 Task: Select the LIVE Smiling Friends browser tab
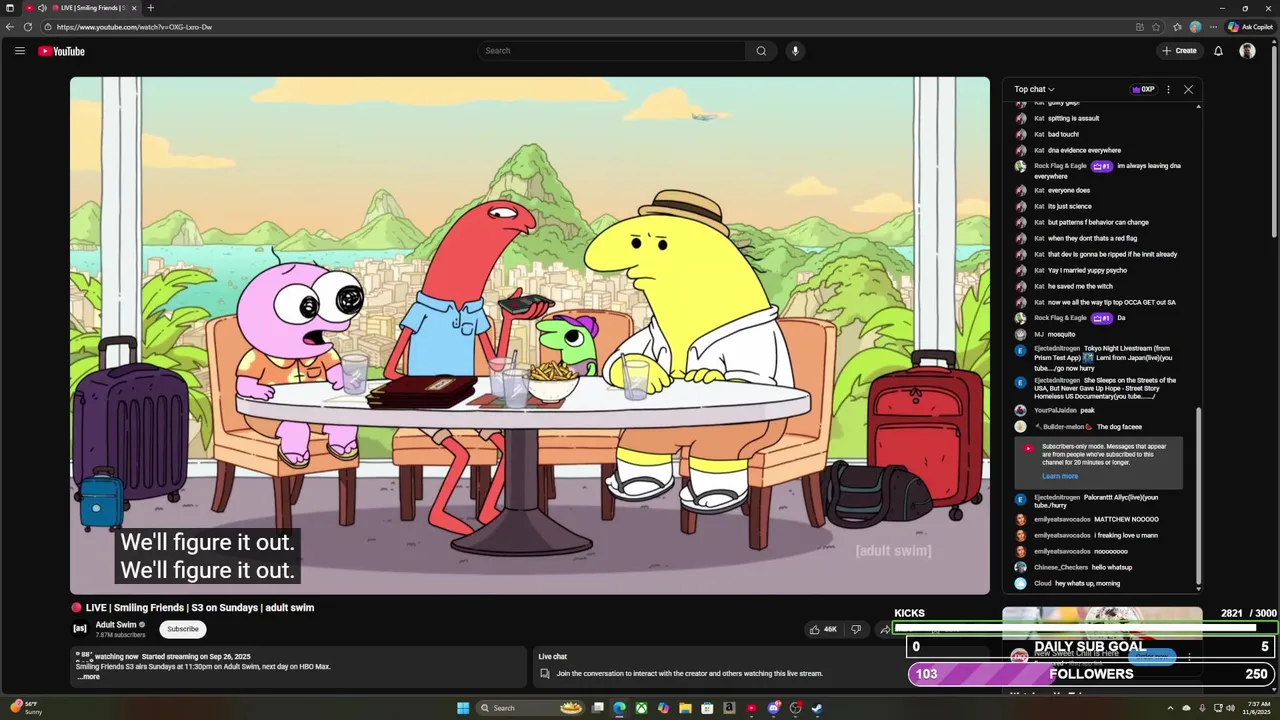80,8
